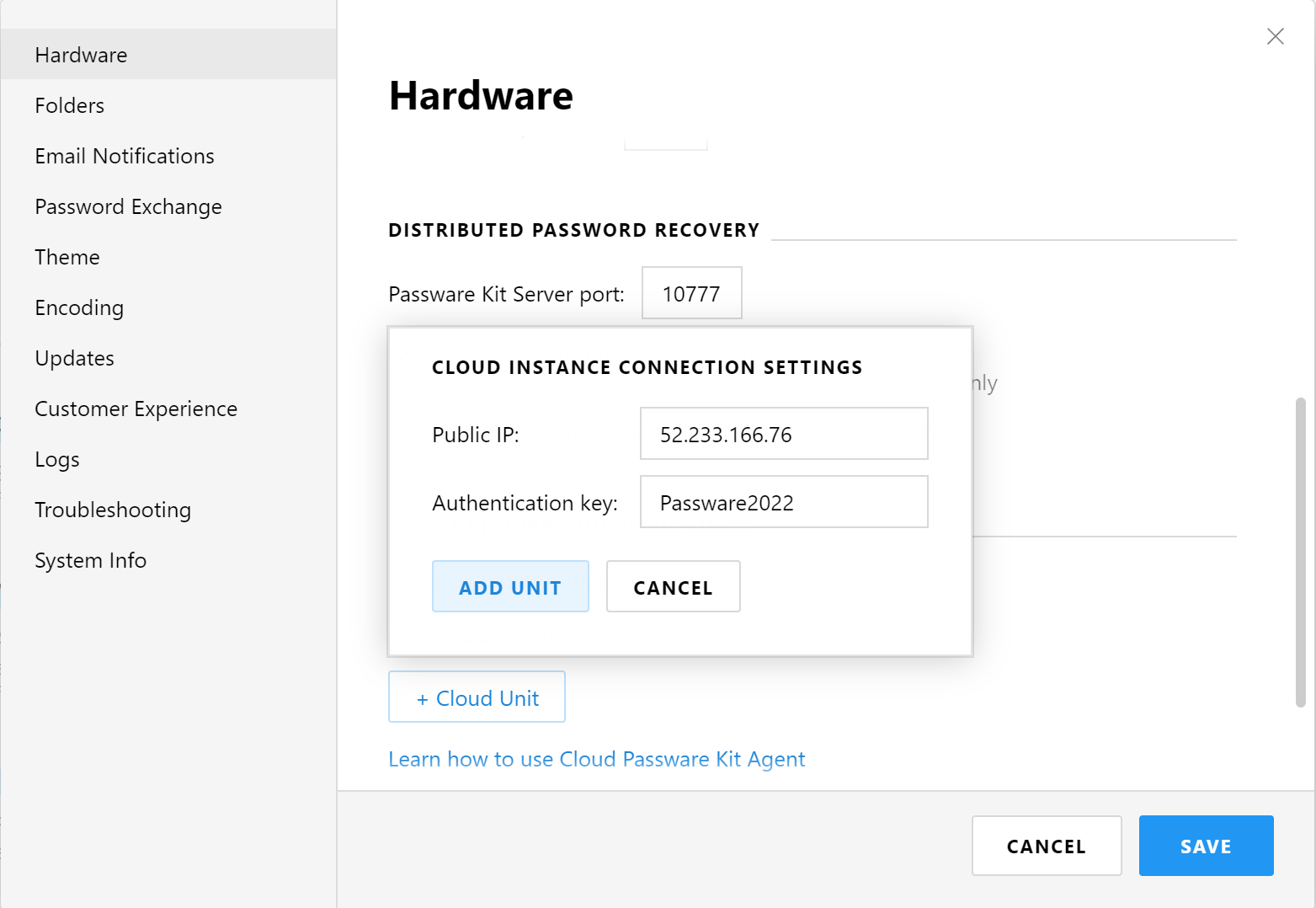The width and height of the screenshot is (1316, 908).
Task: Open the System Info page
Action: 168,560
